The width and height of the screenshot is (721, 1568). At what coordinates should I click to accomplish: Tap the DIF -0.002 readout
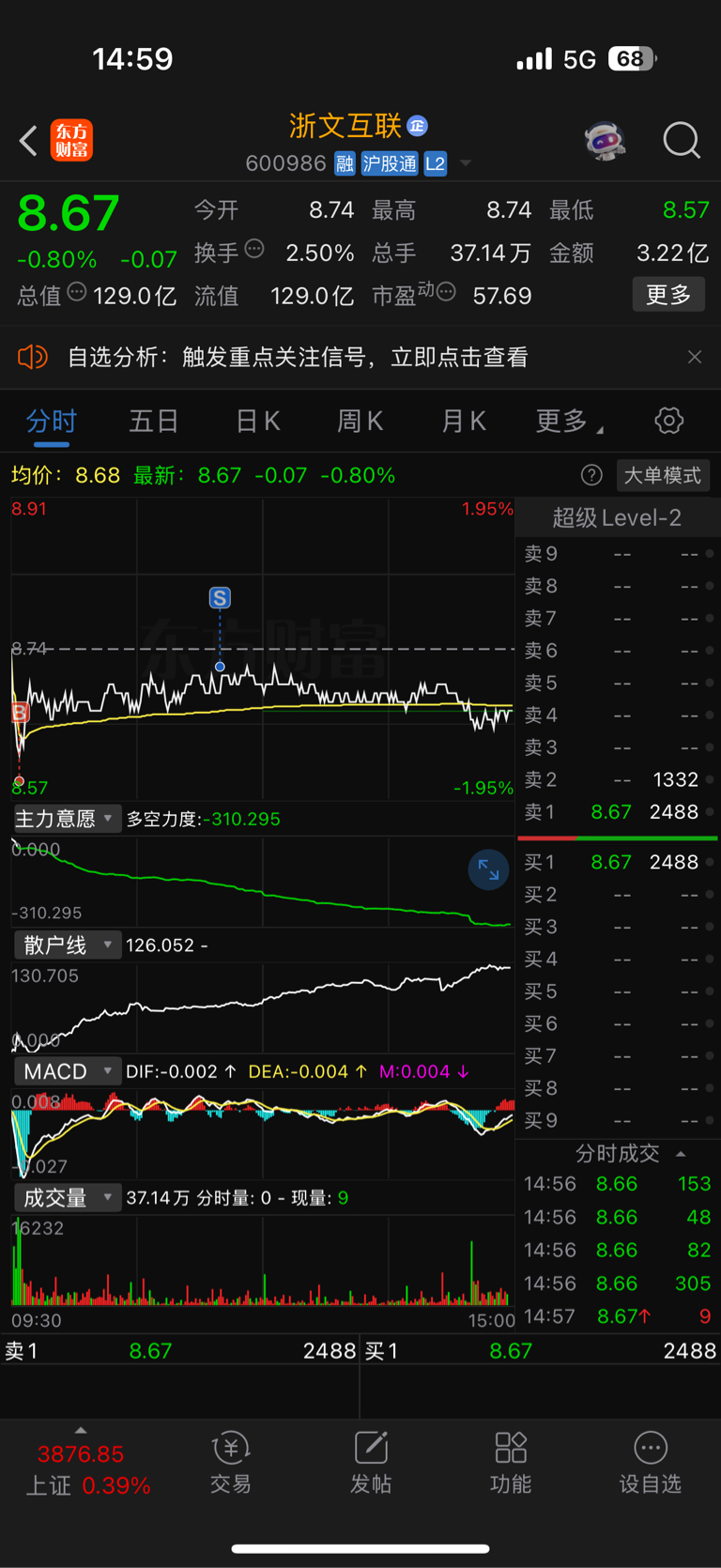point(180,1071)
